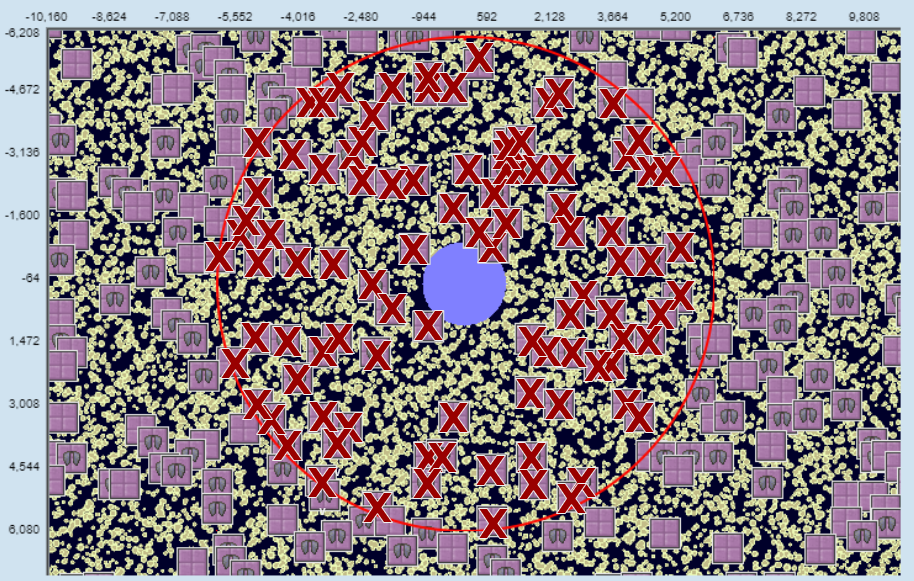Click the purple grid tile beneath the 9,808 label

pyautogui.click(x=861, y=40)
